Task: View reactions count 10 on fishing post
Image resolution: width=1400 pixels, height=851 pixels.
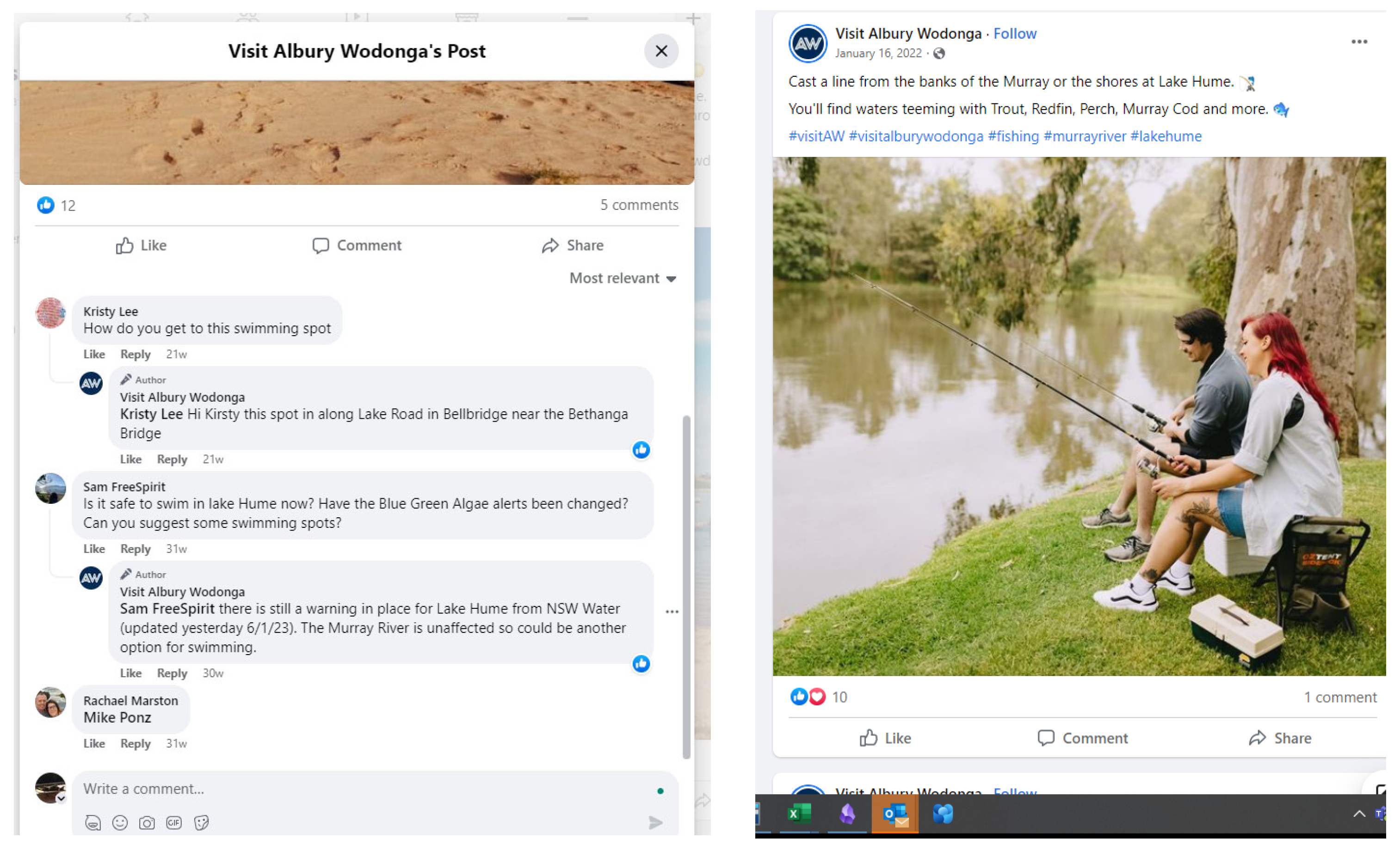Action: click(x=839, y=697)
